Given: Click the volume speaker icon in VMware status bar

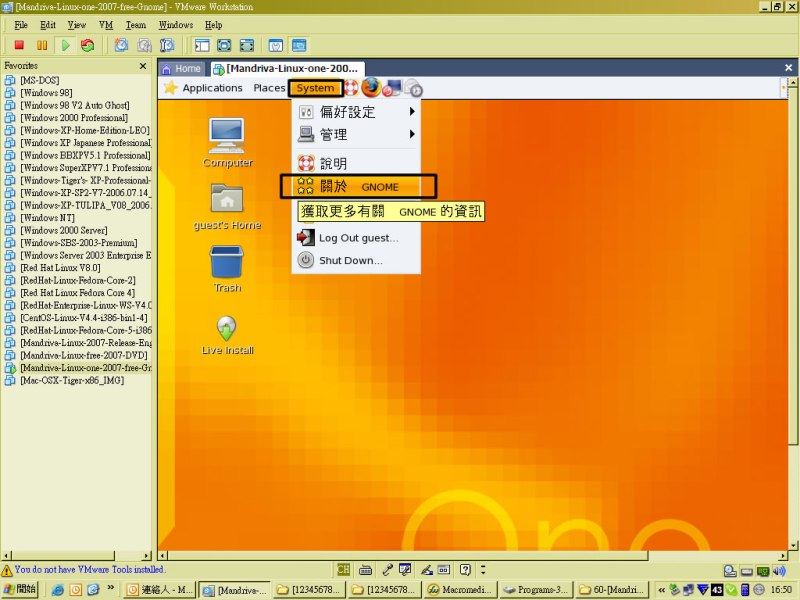Looking at the screenshot, I should pyautogui.click(x=779, y=571).
